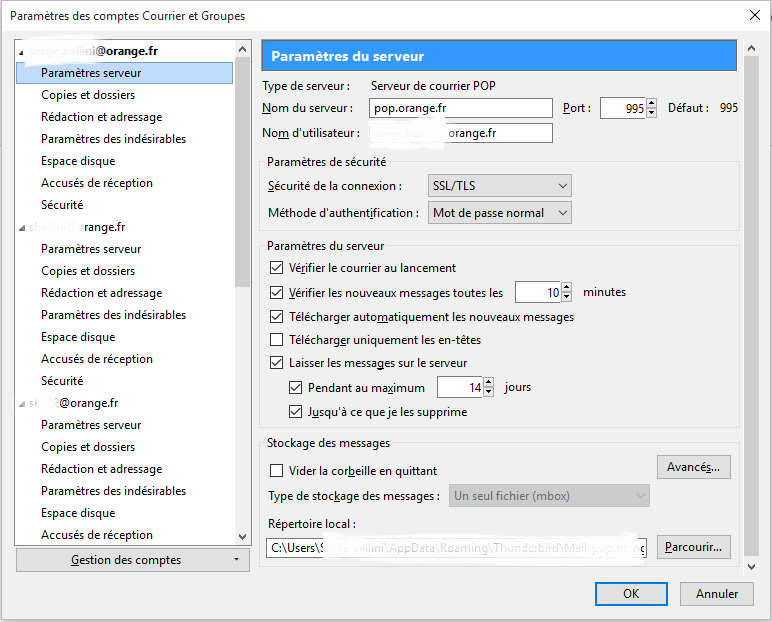Click Parcourir to browse local directory
Viewport: 772px width, 622px height.
point(694,547)
